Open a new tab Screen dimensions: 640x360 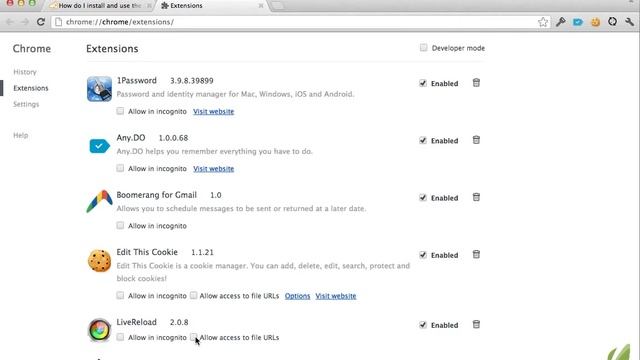click(278, 6)
